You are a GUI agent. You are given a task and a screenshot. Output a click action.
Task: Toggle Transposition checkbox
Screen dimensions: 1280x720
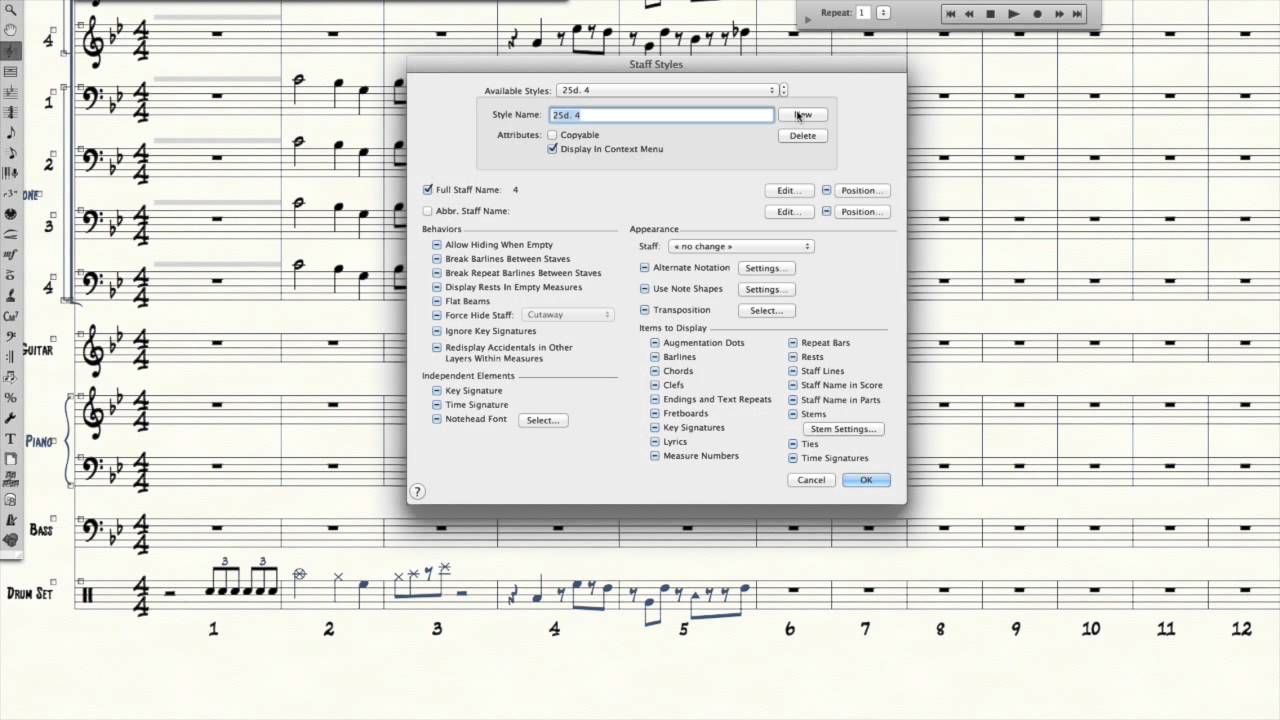point(645,310)
